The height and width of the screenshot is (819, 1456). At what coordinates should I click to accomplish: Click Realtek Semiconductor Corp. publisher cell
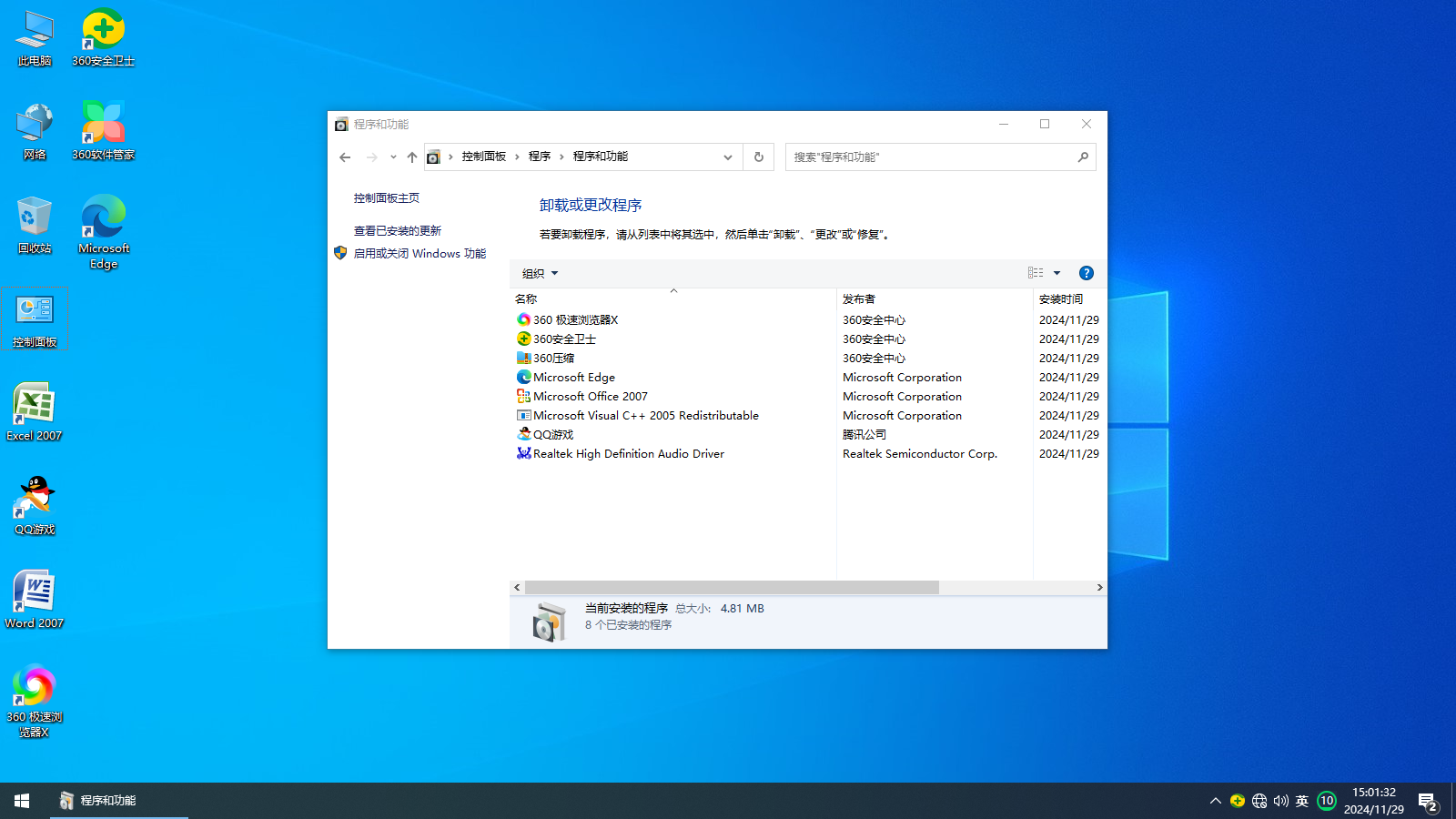(920, 454)
